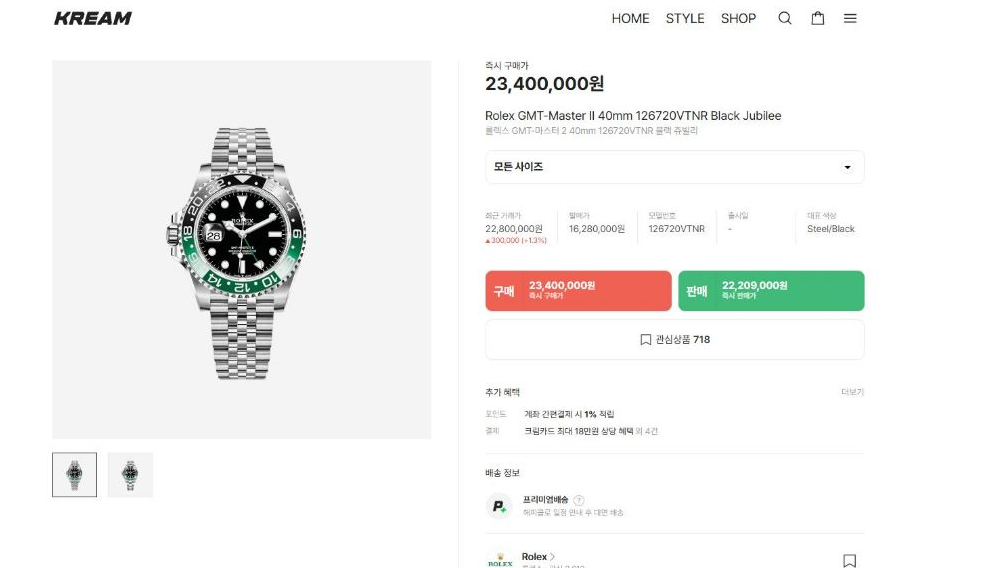Click the green 판매 sell button
The width and height of the screenshot is (988, 568).
click(771, 291)
